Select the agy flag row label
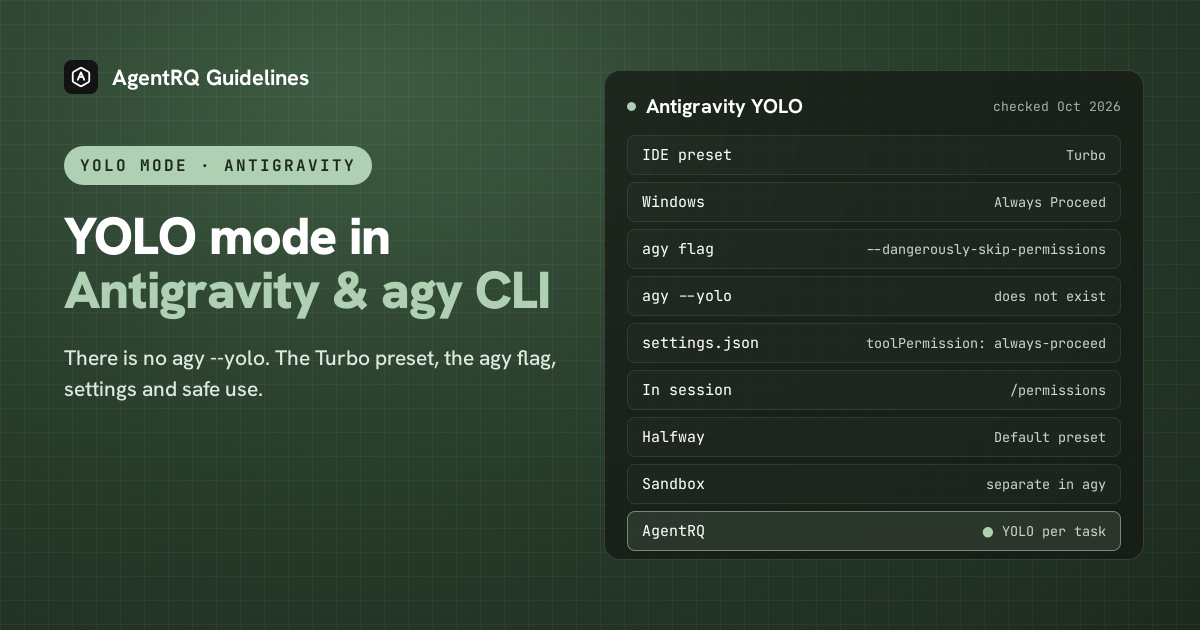 click(x=678, y=249)
